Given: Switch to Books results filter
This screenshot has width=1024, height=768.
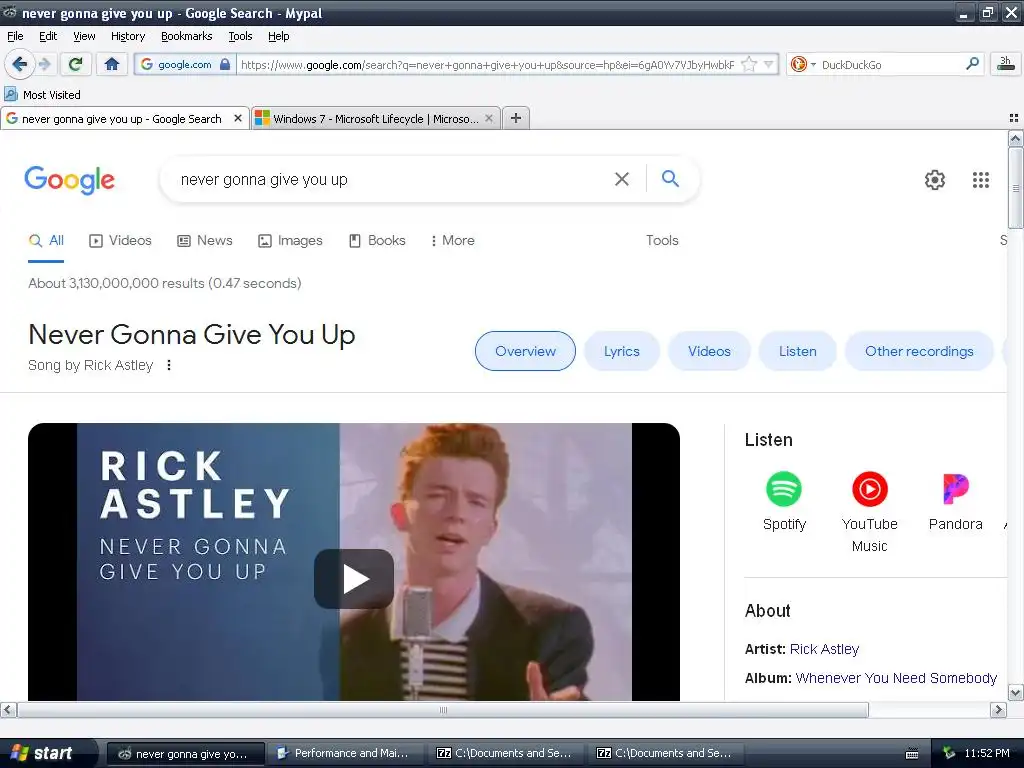Looking at the screenshot, I should point(377,240).
